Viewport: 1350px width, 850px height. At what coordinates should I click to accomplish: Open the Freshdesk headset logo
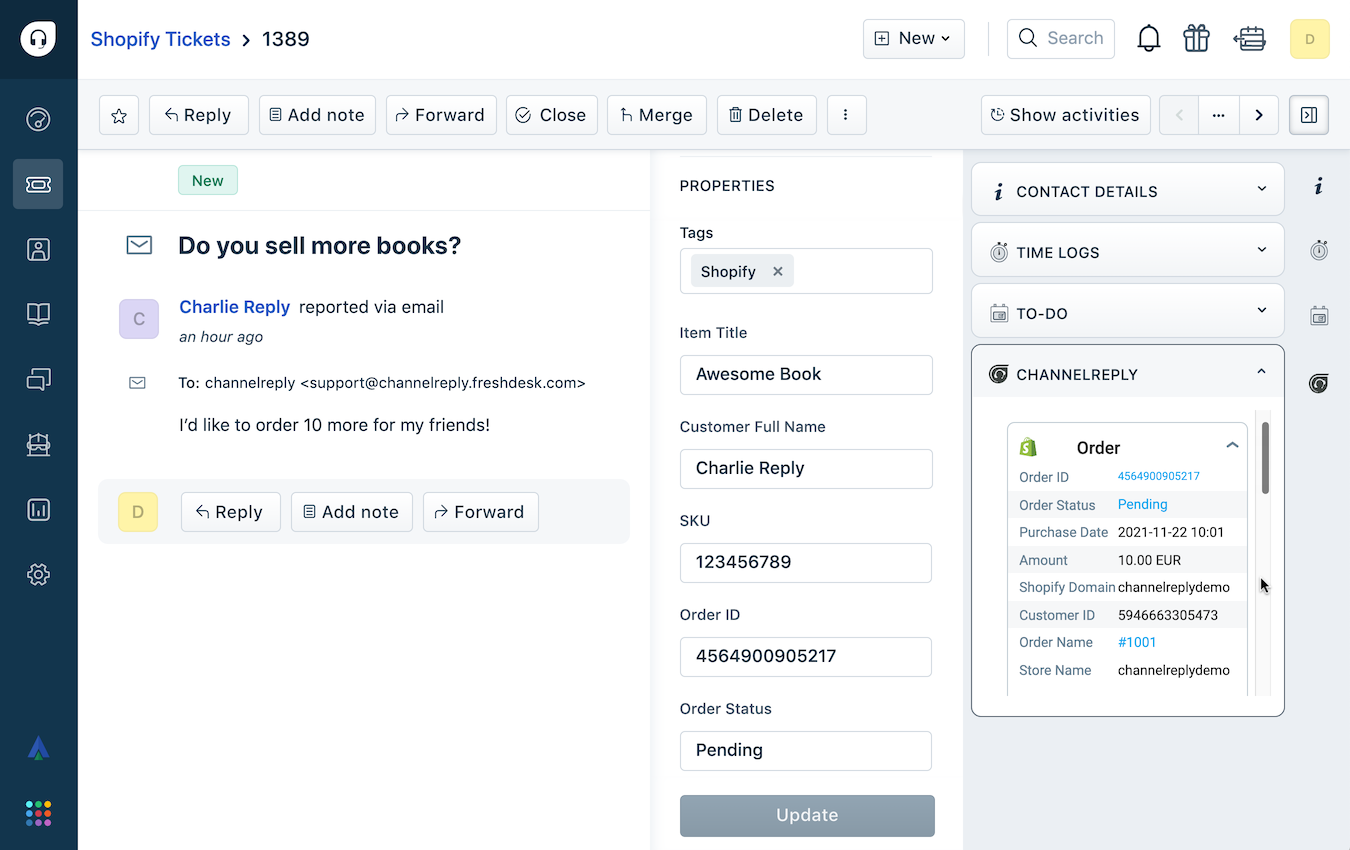click(38, 39)
